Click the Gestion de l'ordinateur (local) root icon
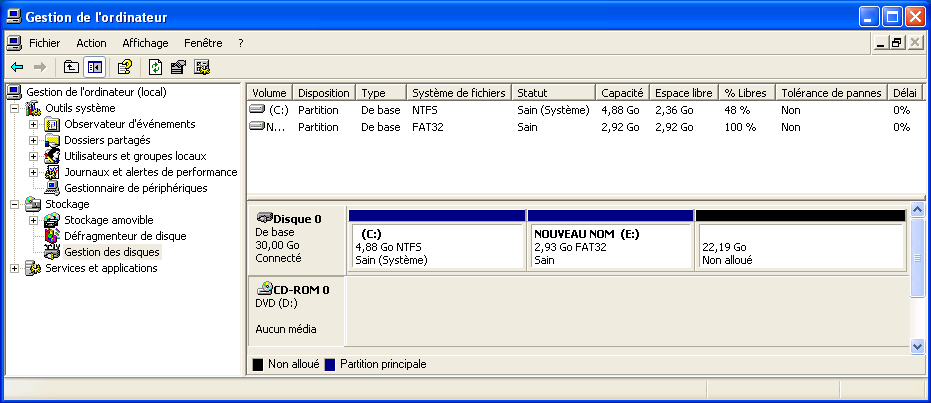The height and width of the screenshot is (403, 931). click(15, 92)
